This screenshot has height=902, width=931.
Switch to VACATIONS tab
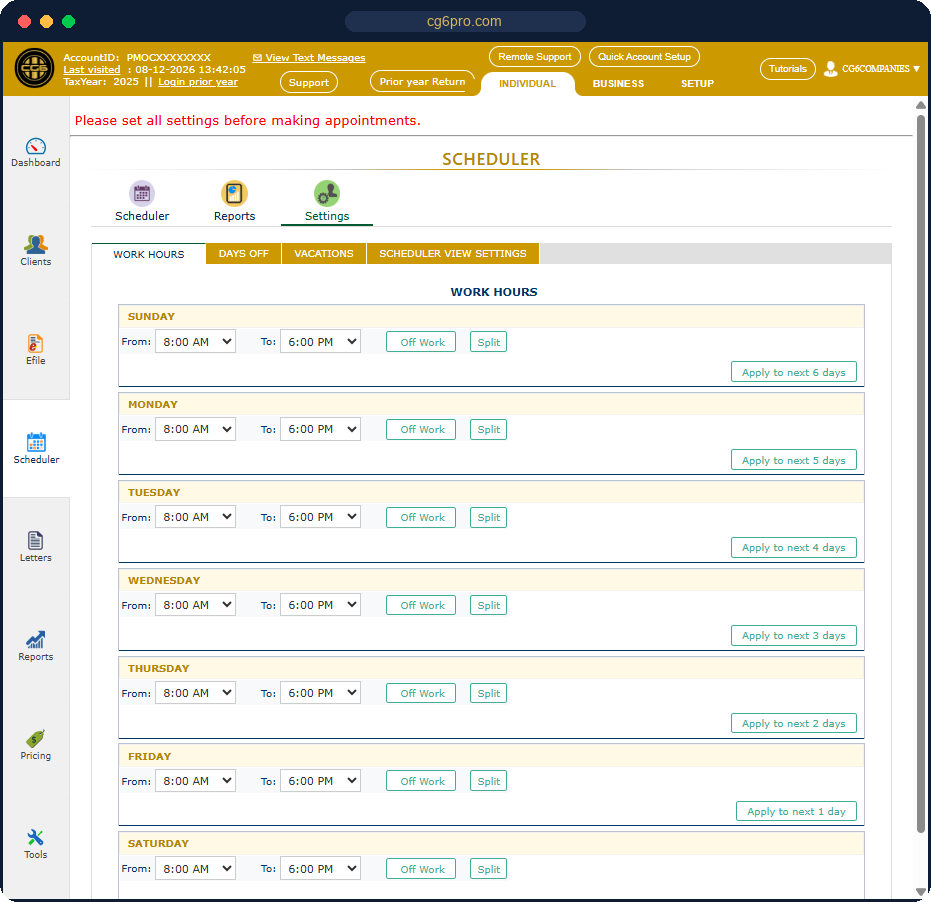point(324,254)
